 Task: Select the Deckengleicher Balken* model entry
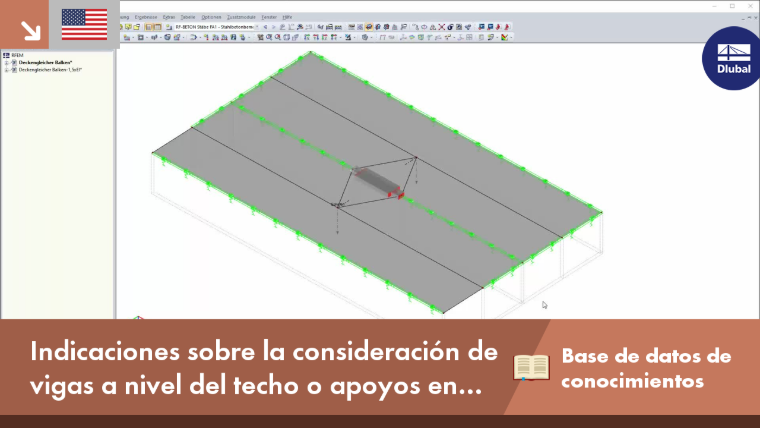(45, 63)
